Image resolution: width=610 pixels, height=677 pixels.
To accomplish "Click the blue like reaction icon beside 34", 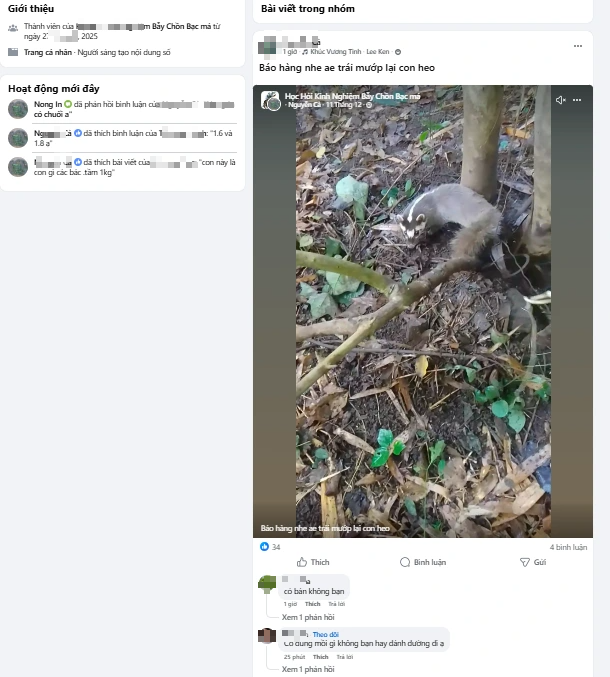I will pos(265,547).
